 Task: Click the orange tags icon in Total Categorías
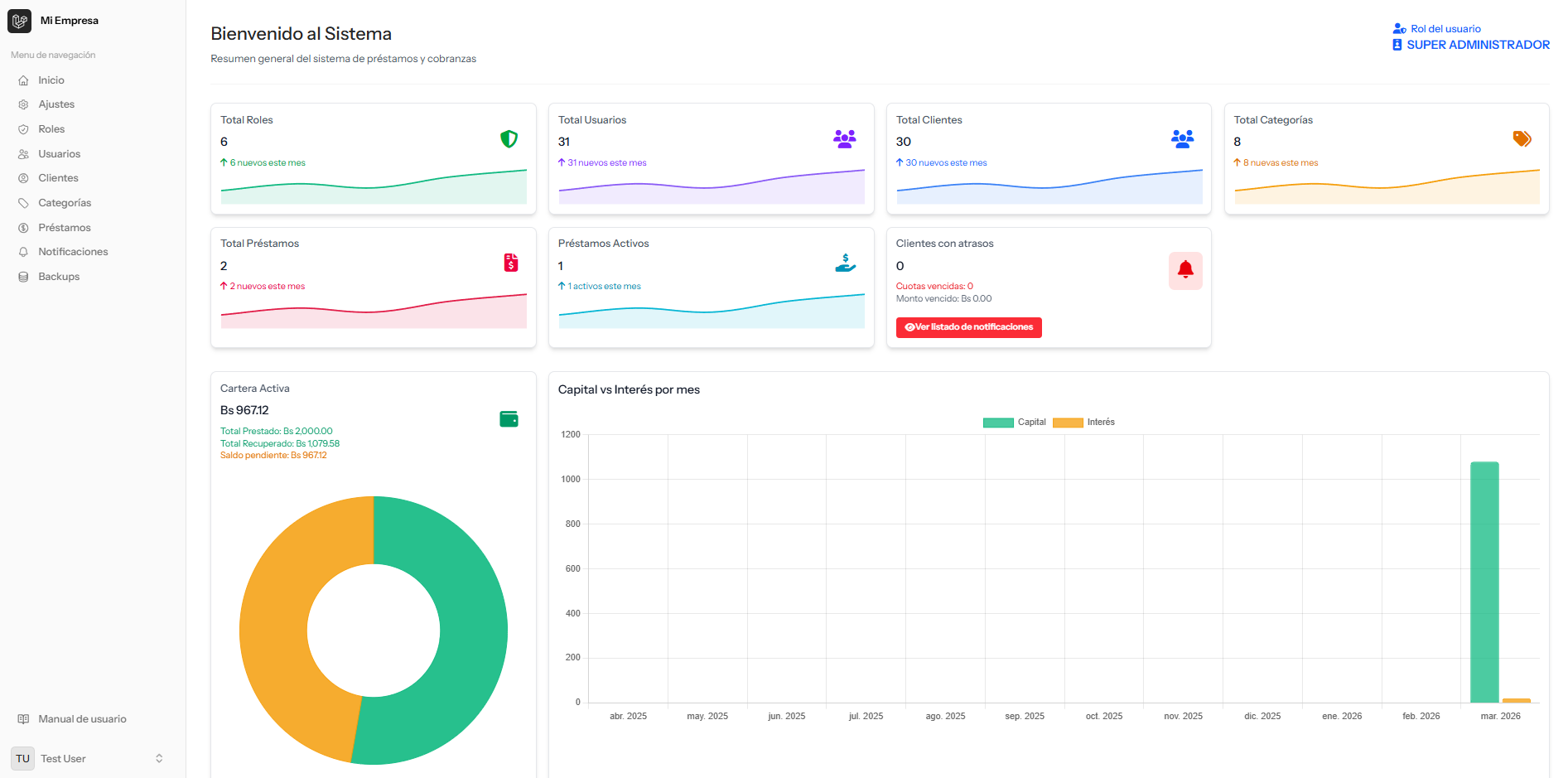tap(1522, 139)
